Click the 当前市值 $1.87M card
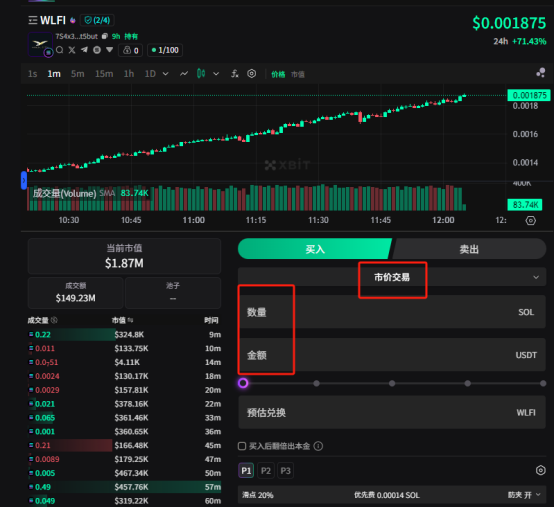Screen dimensions: 554x508 [124, 256]
